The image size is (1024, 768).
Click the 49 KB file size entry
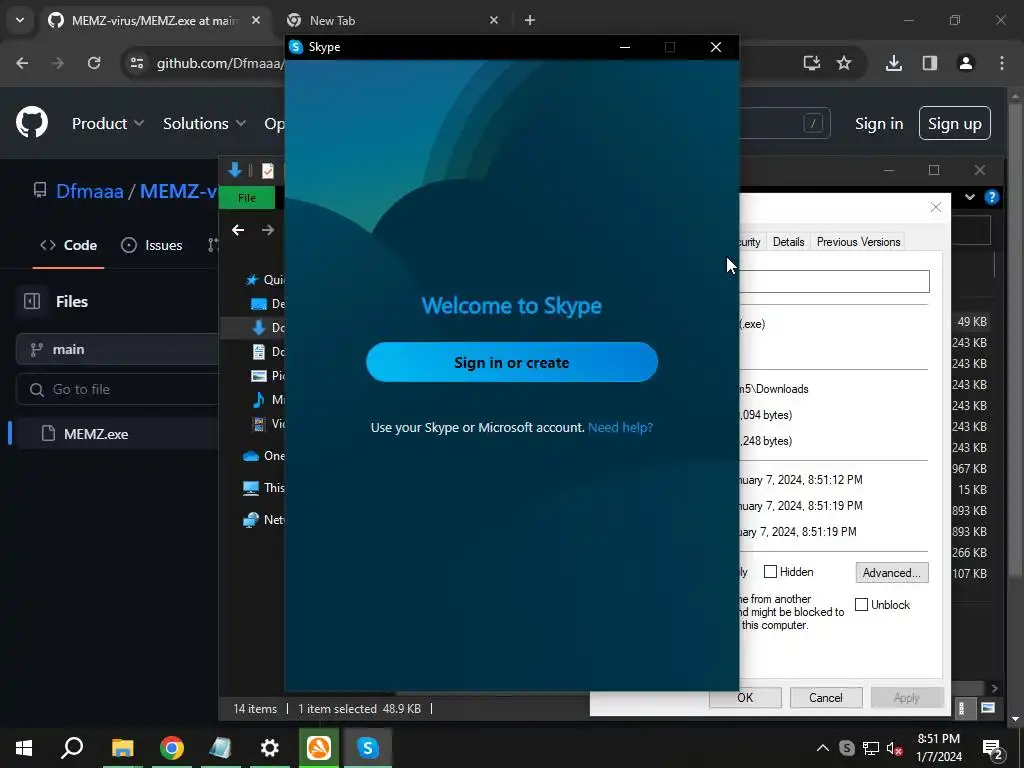(x=972, y=322)
